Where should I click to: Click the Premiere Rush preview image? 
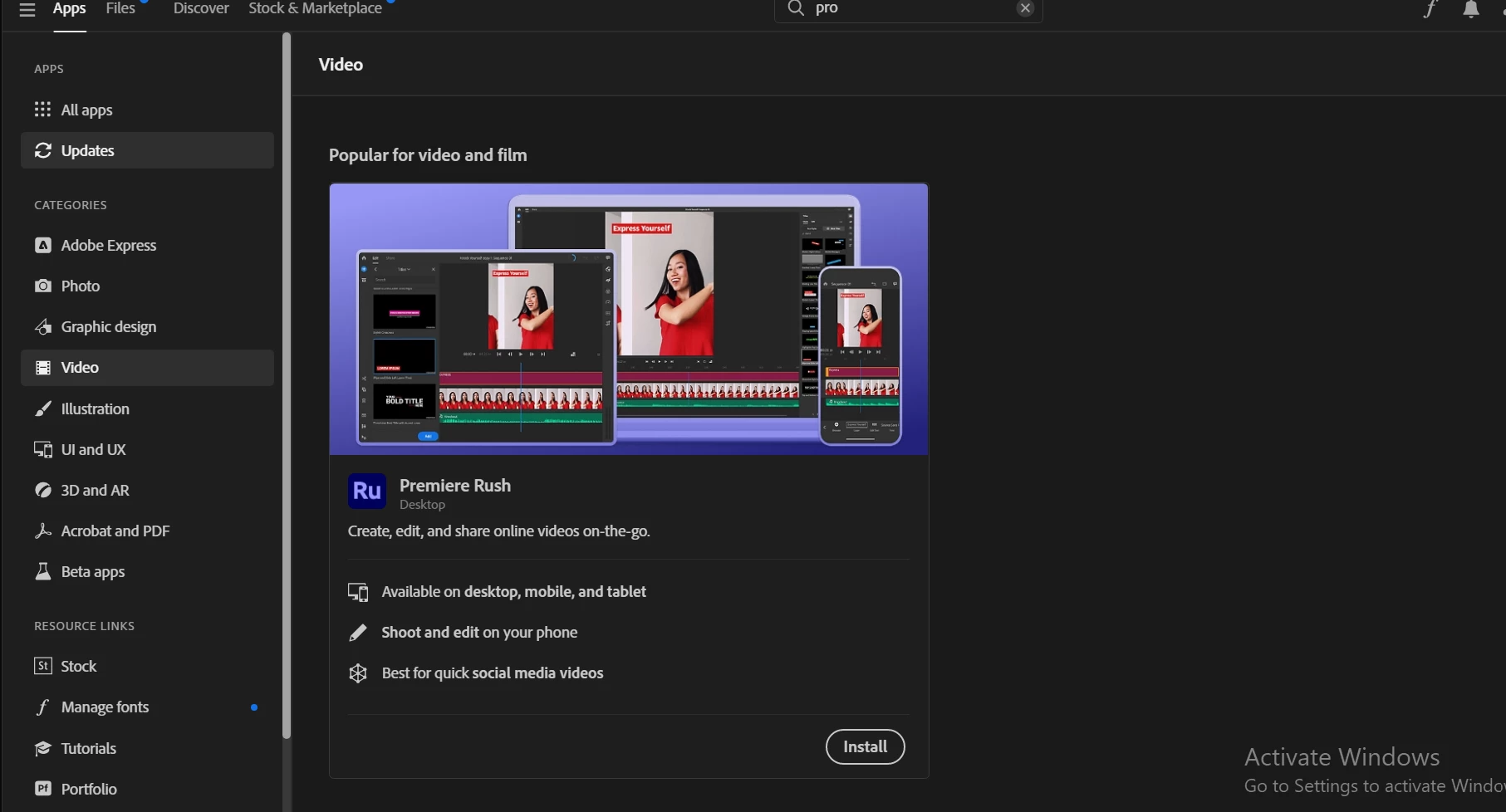point(629,319)
